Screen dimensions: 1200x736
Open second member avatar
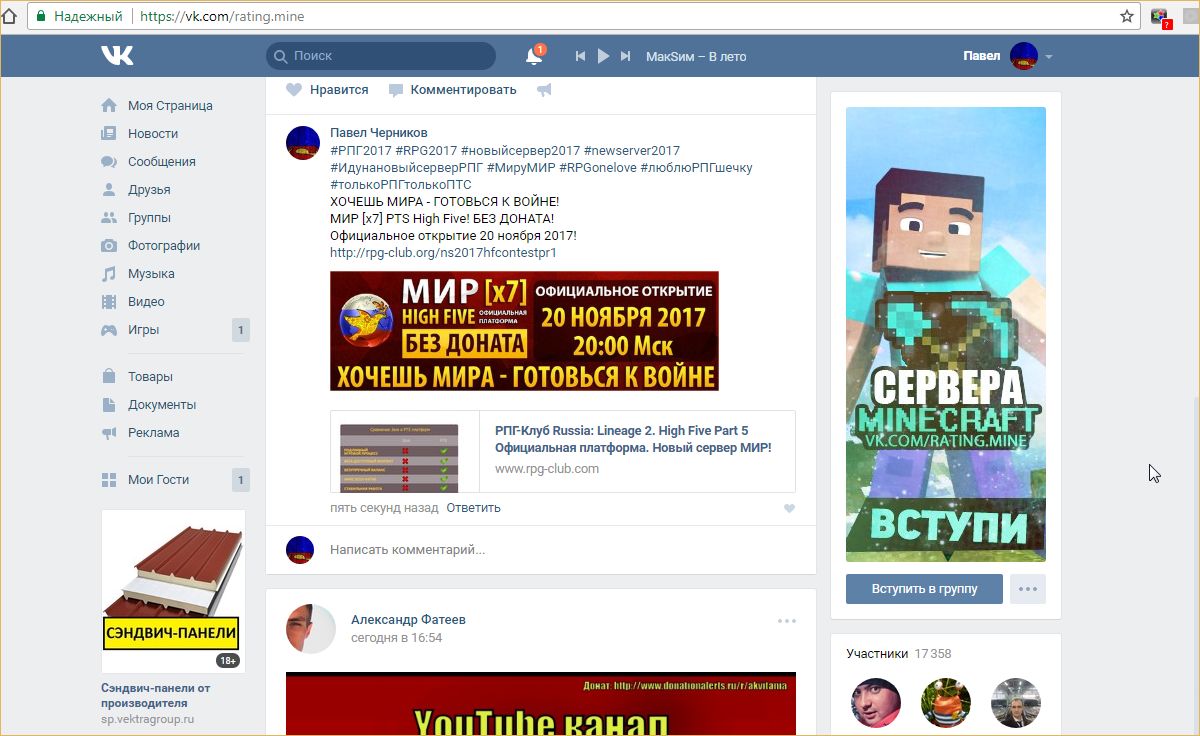click(946, 703)
